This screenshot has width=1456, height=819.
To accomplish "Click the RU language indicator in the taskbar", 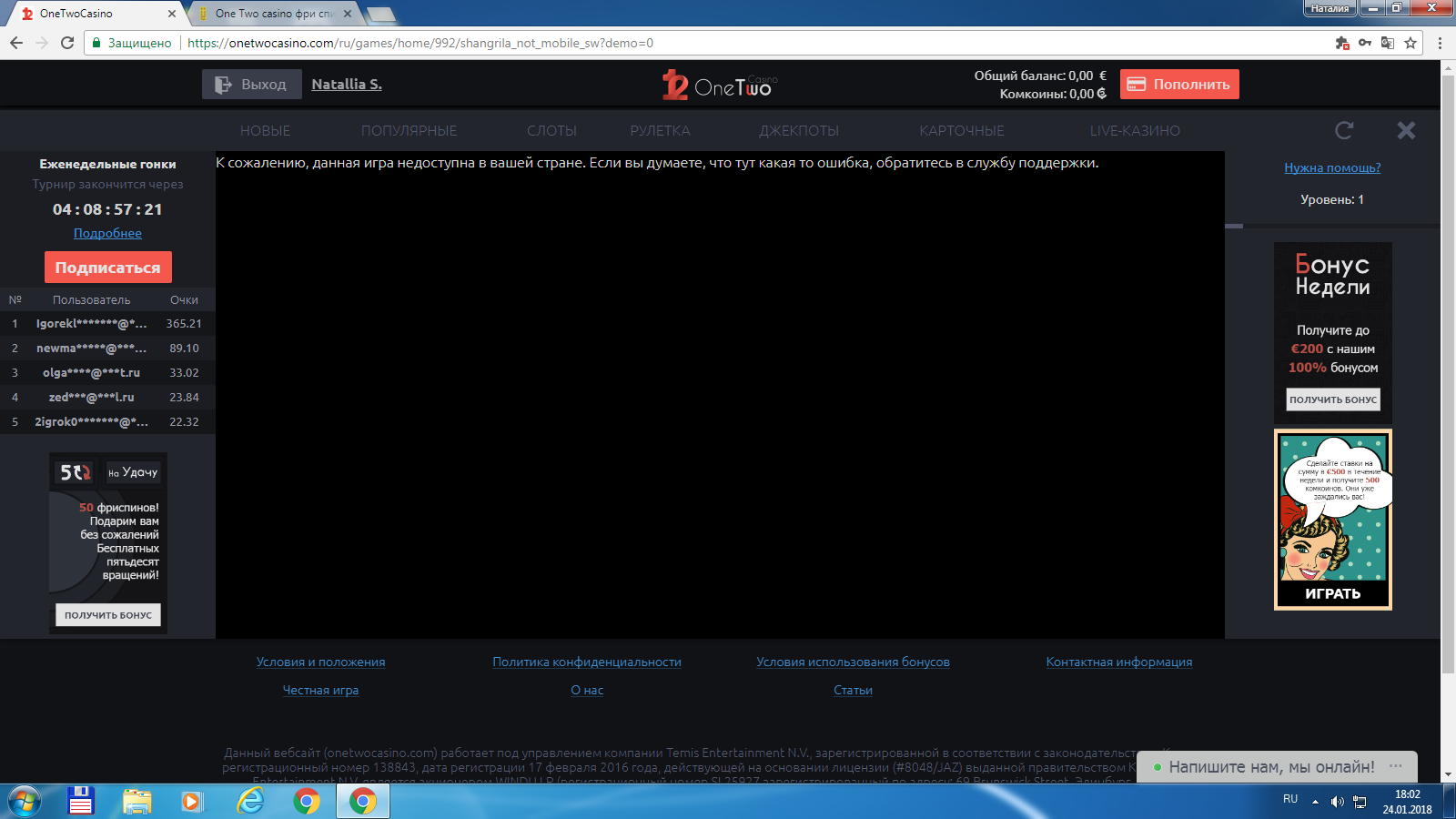I will (1290, 799).
